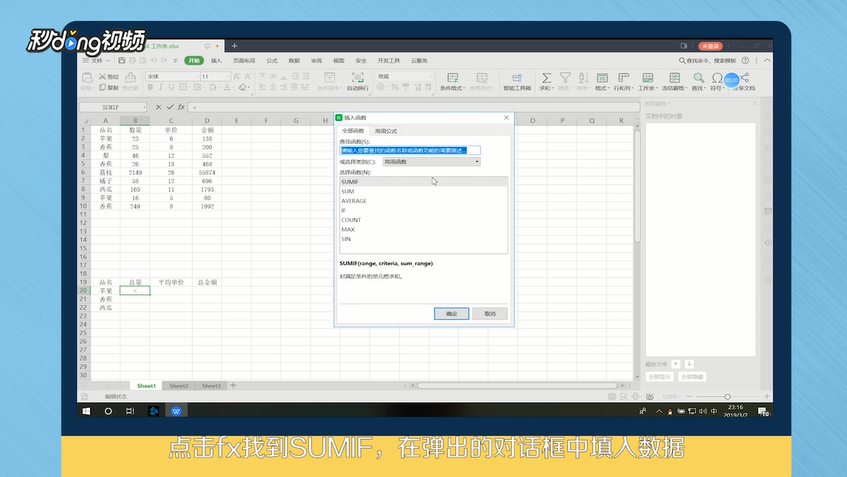Viewport: 847px width, 477px height.
Task: Click the function search input field
Action: click(410, 150)
